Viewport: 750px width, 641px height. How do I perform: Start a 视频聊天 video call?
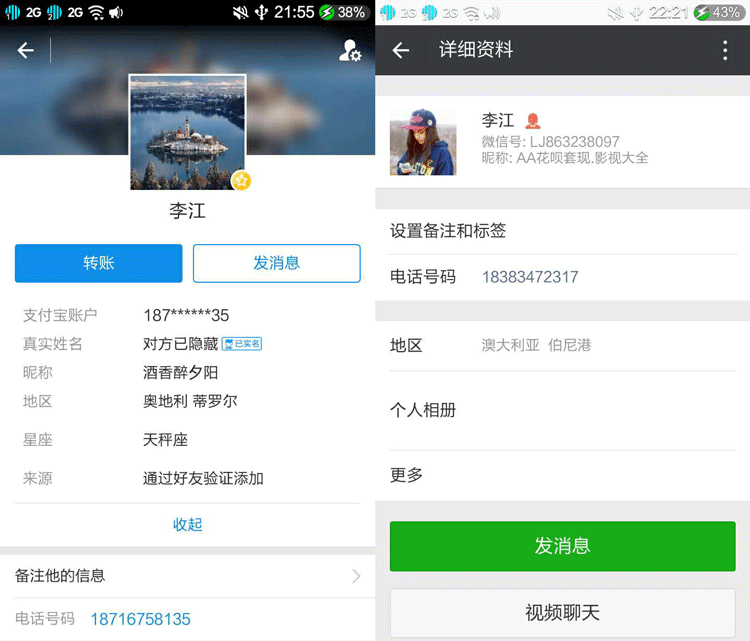coord(562,612)
